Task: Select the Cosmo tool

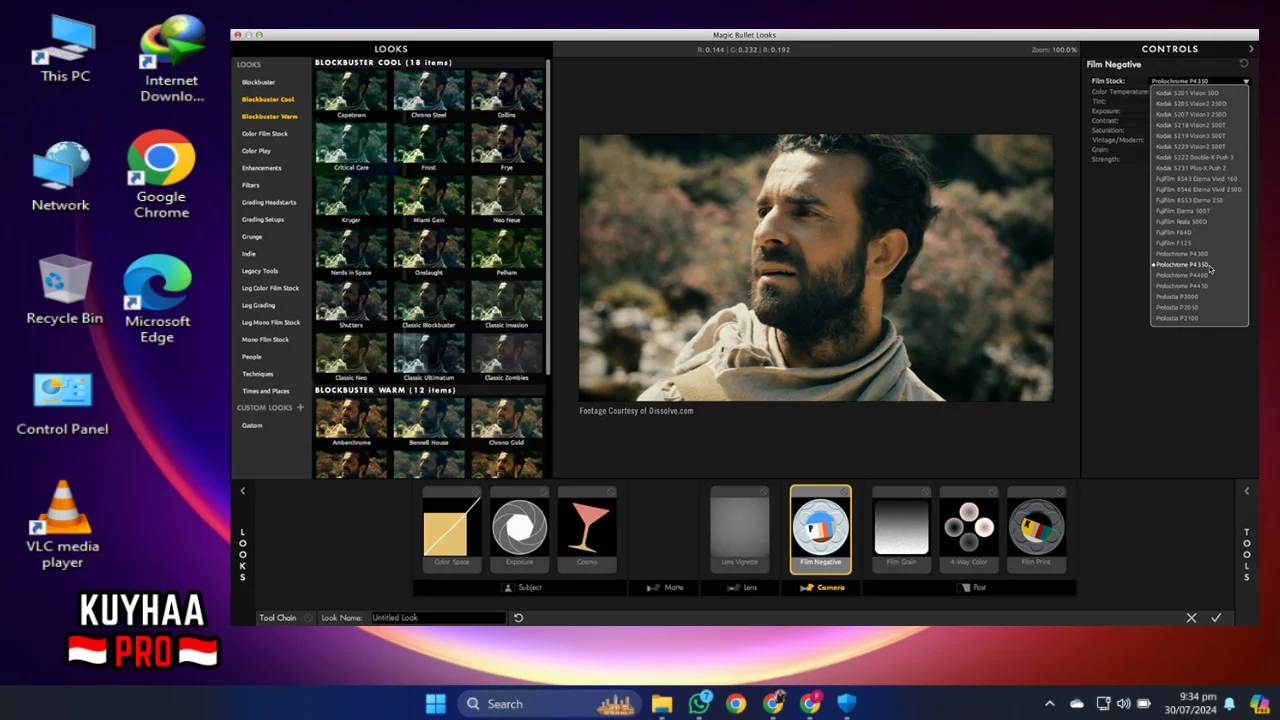Action: [587, 529]
